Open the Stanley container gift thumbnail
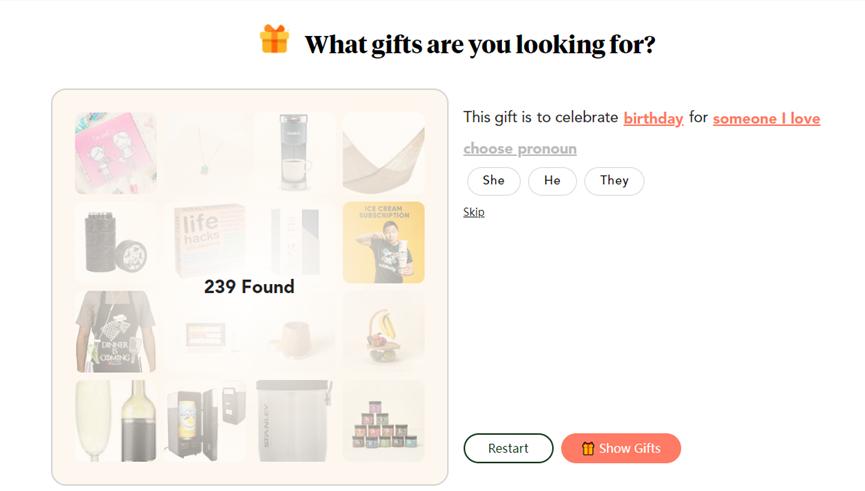The width and height of the screenshot is (865, 491). coord(294,420)
